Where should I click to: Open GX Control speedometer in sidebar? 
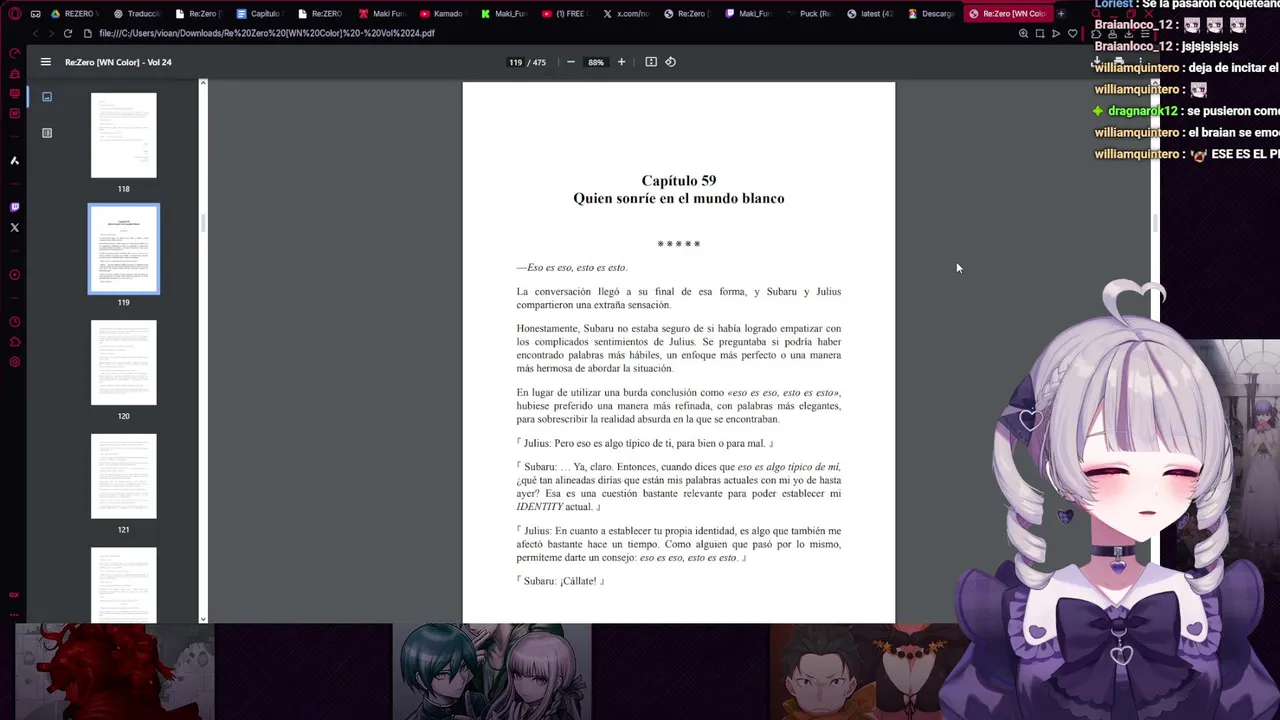click(15, 53)
